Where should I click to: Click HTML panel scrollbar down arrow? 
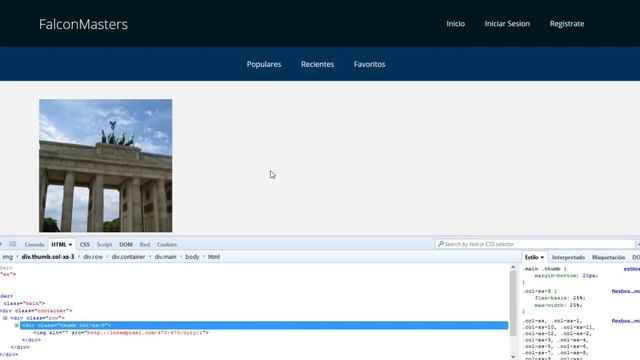pos(513,356)
